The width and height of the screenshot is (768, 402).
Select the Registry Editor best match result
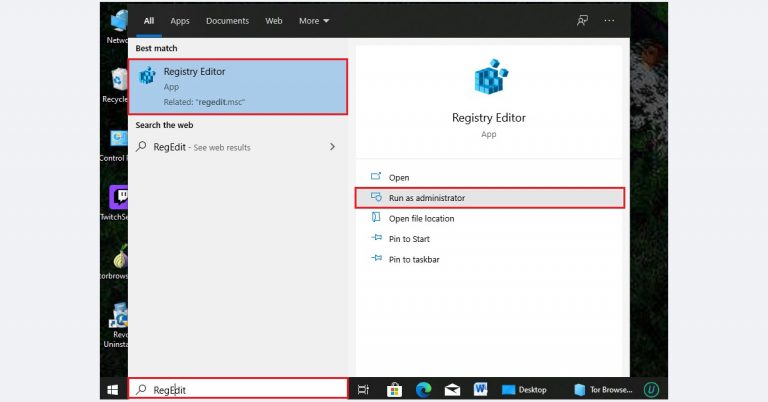[x=238, y=86]
